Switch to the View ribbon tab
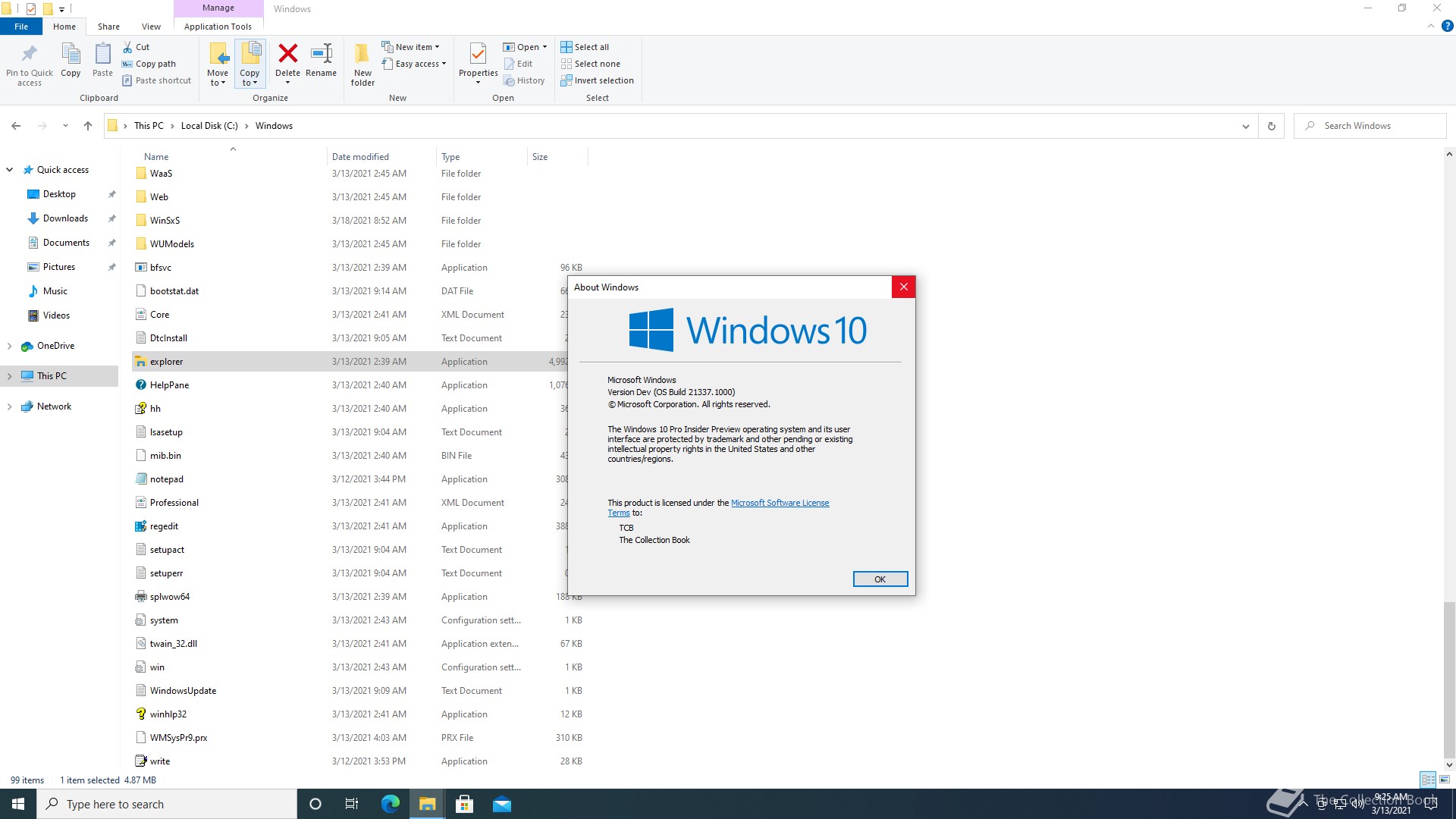1456x819 pixels. click(x=151, y=27)
